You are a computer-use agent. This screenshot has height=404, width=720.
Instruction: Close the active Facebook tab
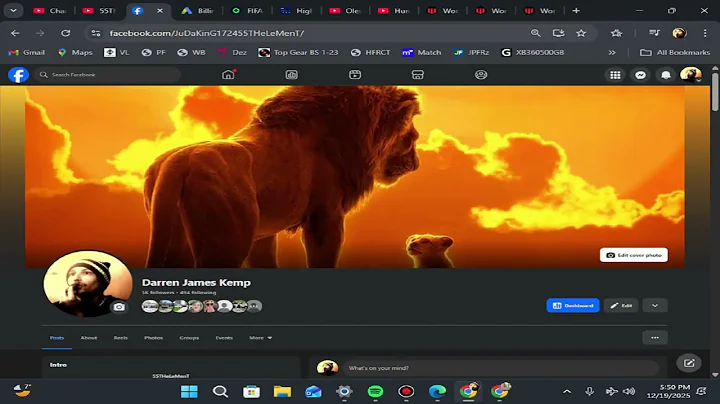point(160,11)
